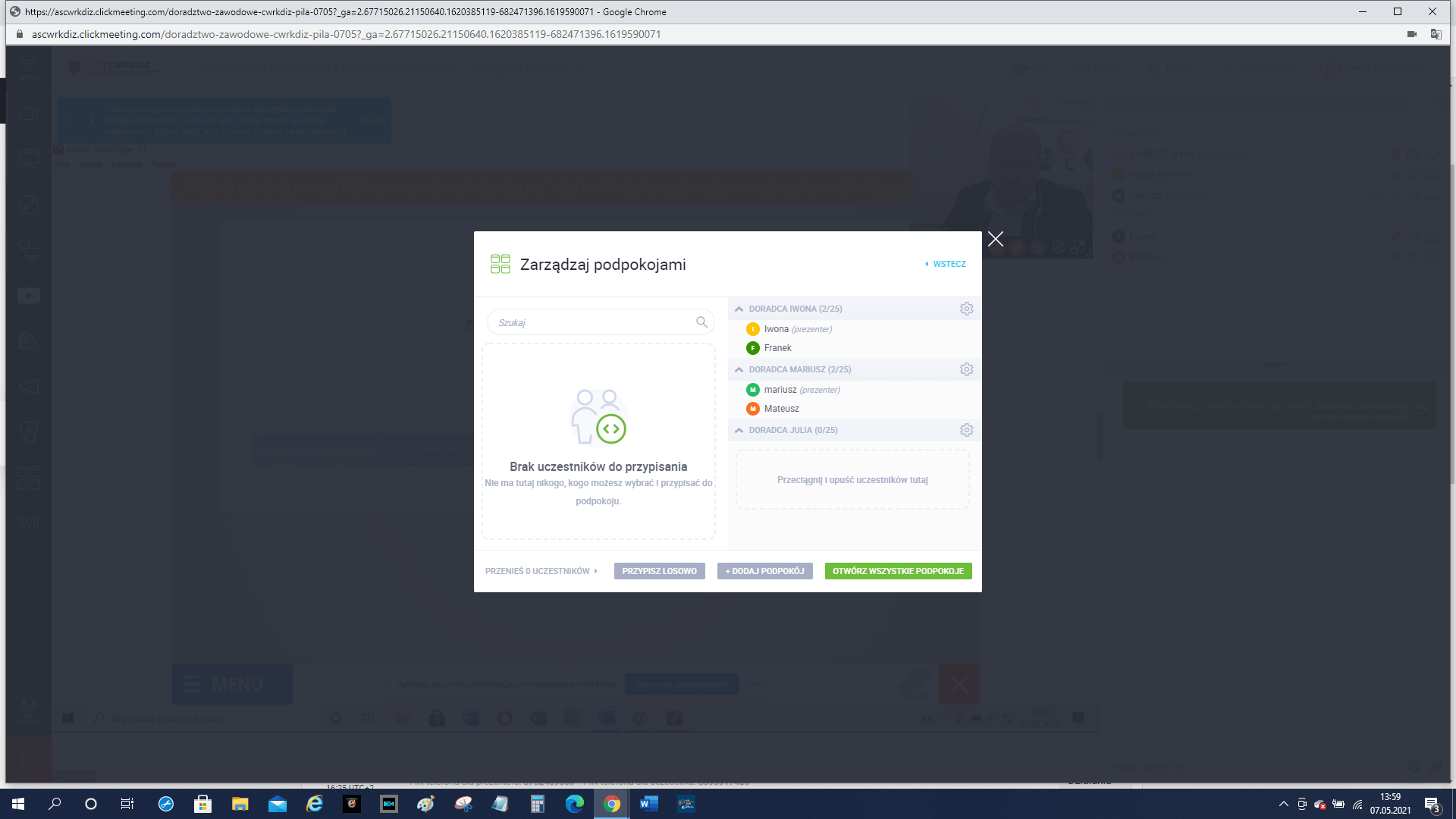Select participant Franek in Iwona's room
The height and width of the screenshot is (819, 1456).
point(777,348)
